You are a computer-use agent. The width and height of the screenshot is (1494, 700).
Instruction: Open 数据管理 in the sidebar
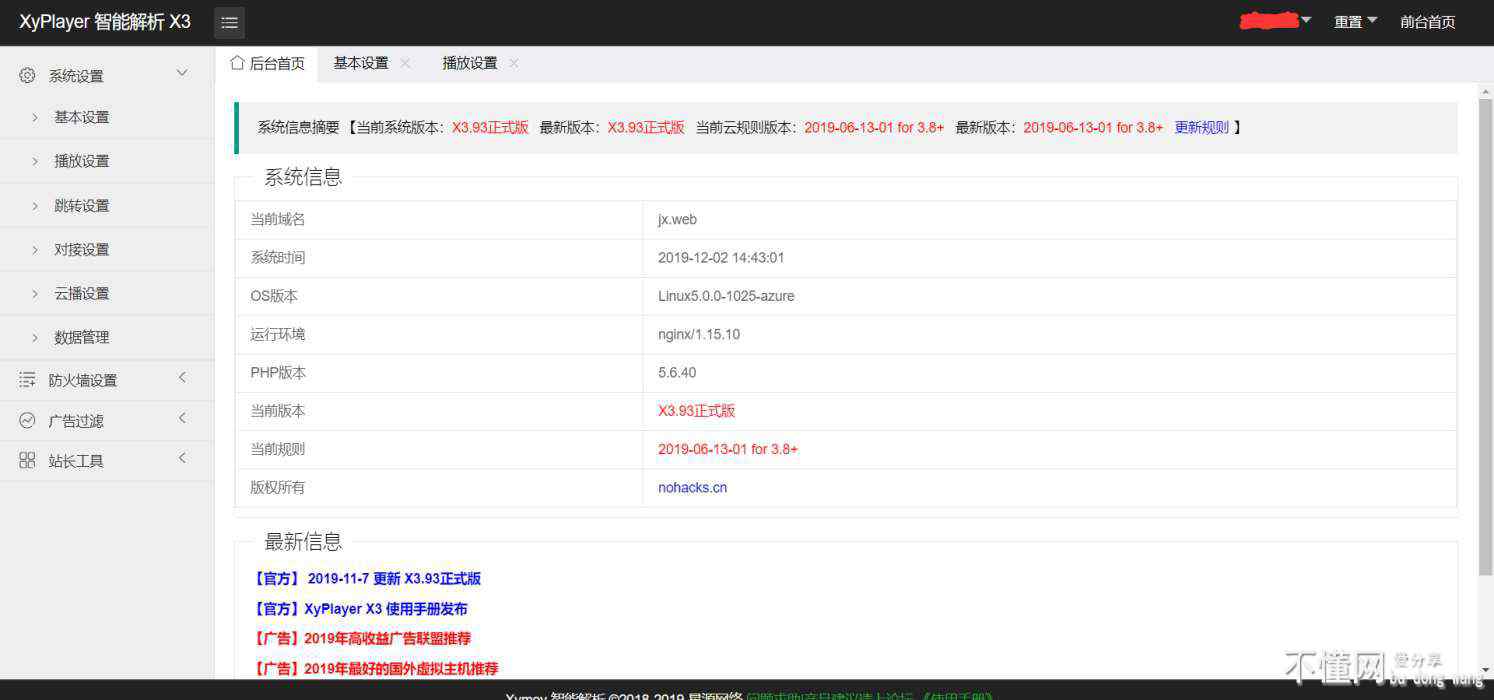click(x=82, y=338)
